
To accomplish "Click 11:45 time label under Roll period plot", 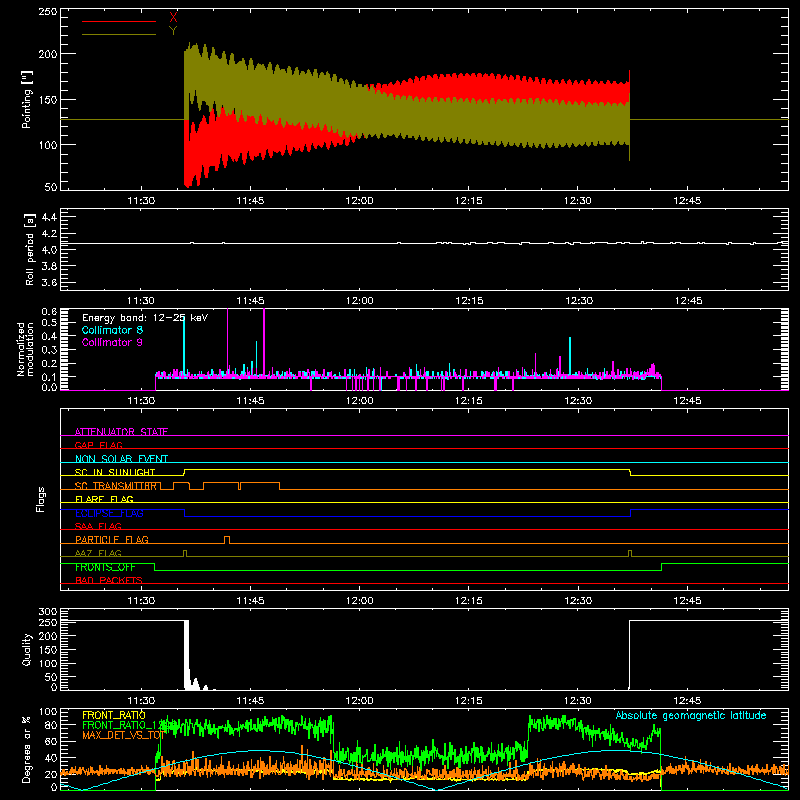I will [x=250, y=301].
